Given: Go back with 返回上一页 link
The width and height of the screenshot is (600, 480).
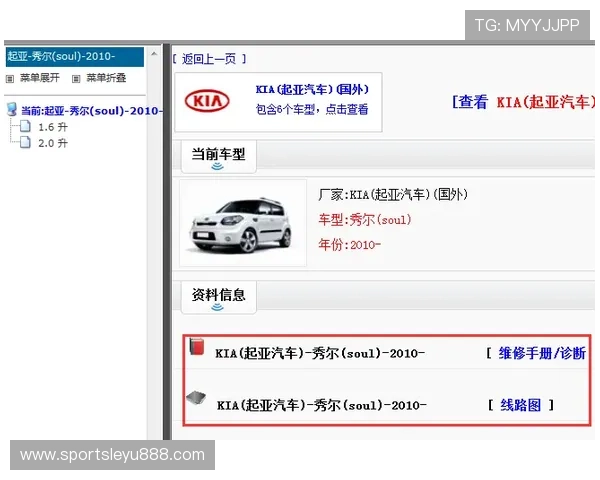Looking at the screenshot, I should click(x=209, y=59).
